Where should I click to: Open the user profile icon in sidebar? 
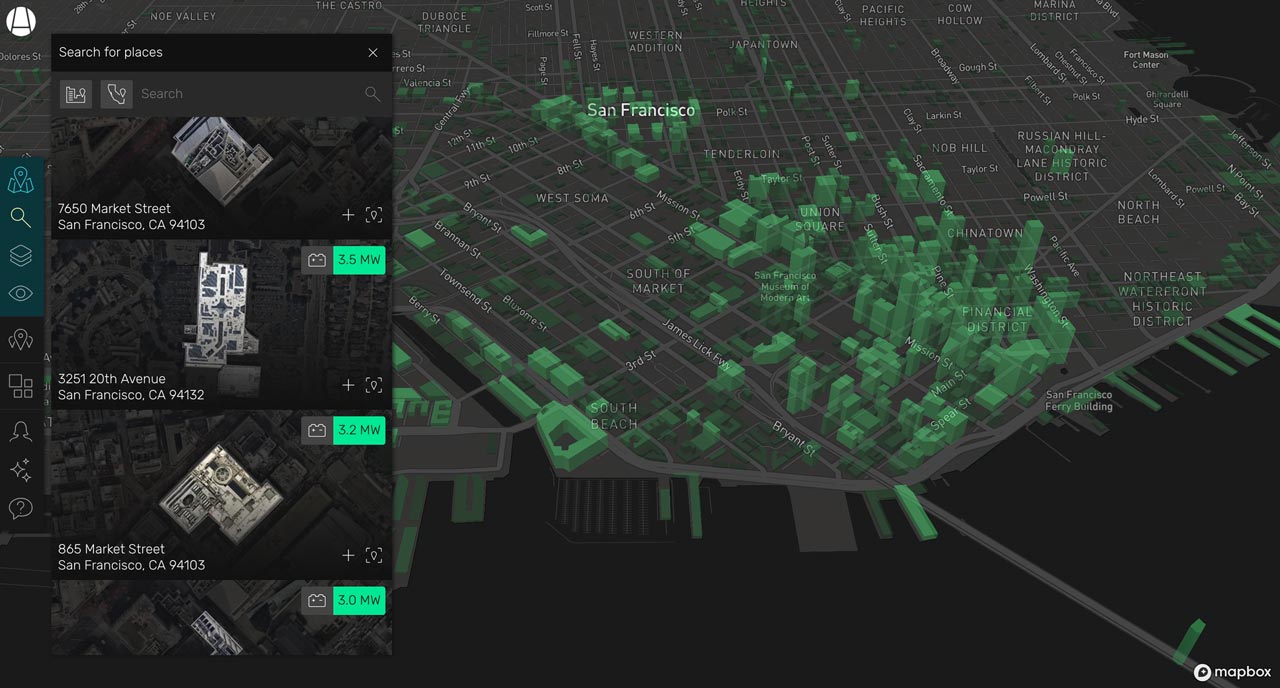coord(21,431)
